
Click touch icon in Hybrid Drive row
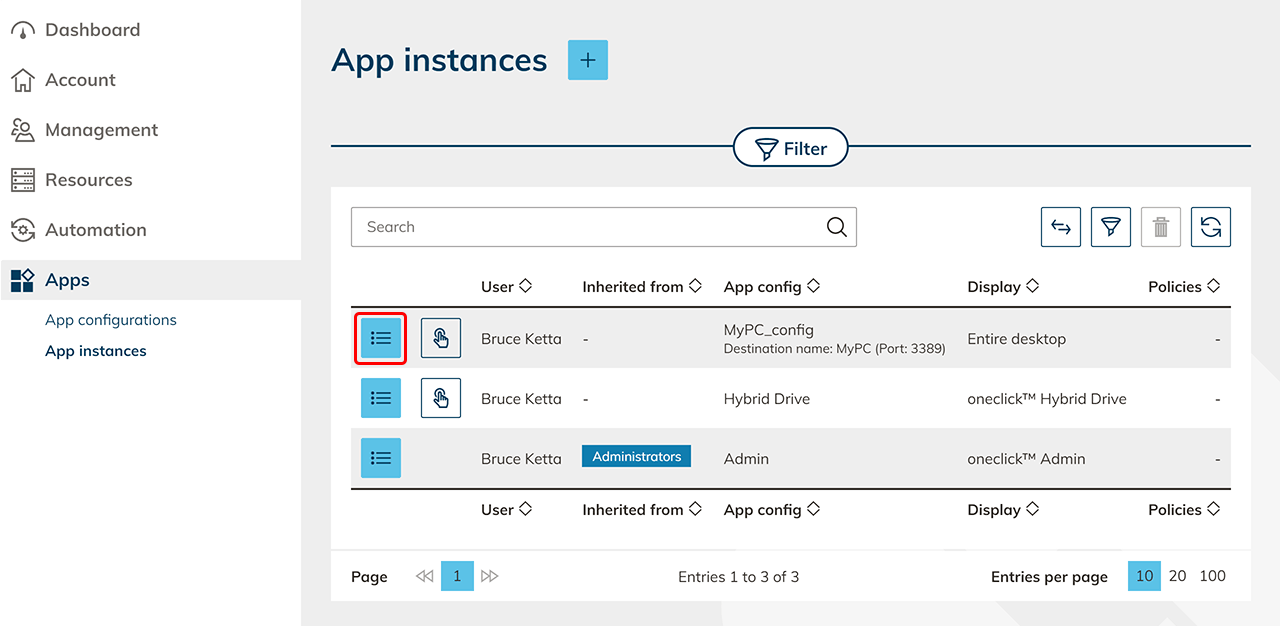(440, 398)
